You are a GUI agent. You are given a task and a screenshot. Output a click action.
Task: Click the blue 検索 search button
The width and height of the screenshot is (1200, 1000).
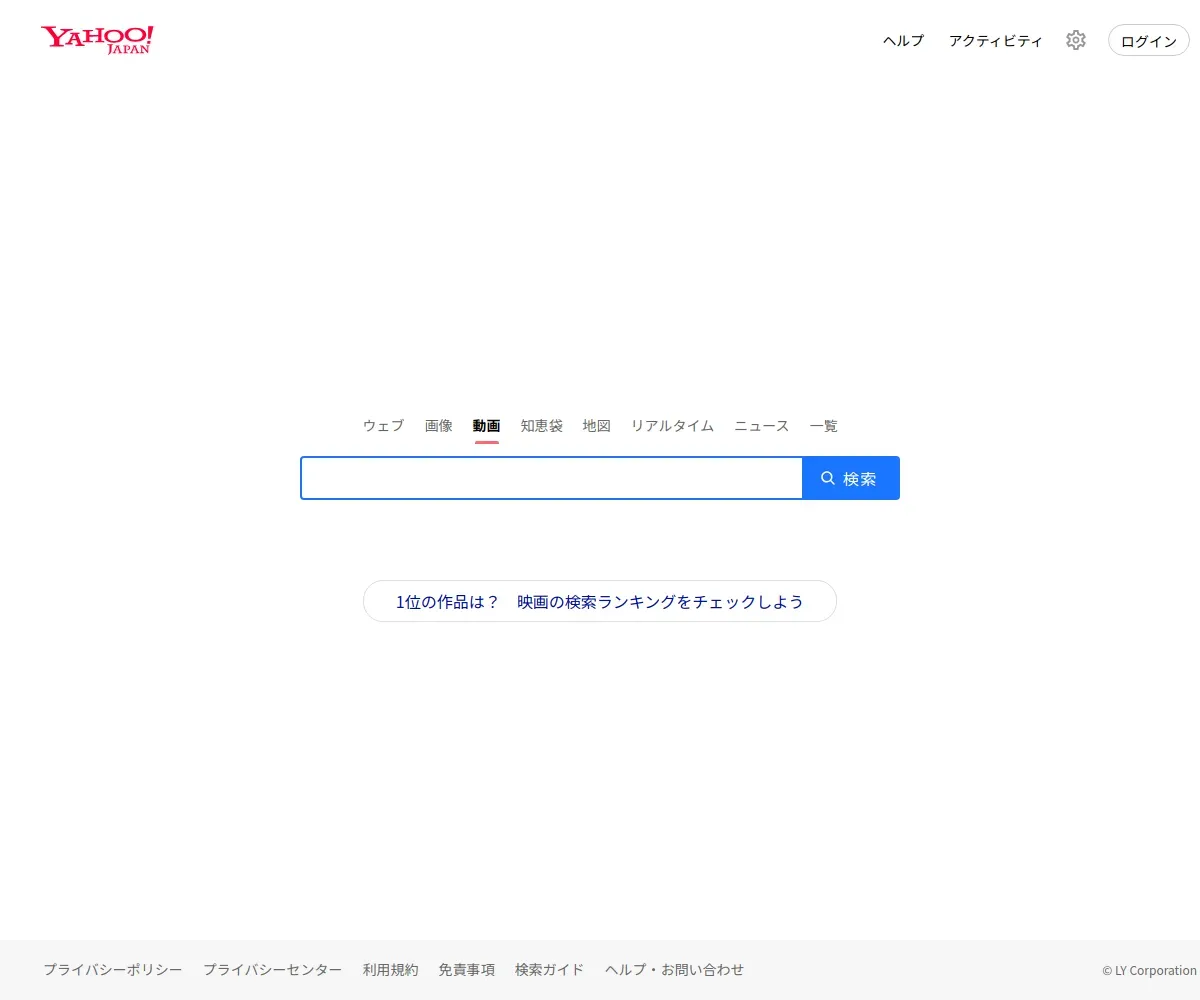(x=851, y=478)
